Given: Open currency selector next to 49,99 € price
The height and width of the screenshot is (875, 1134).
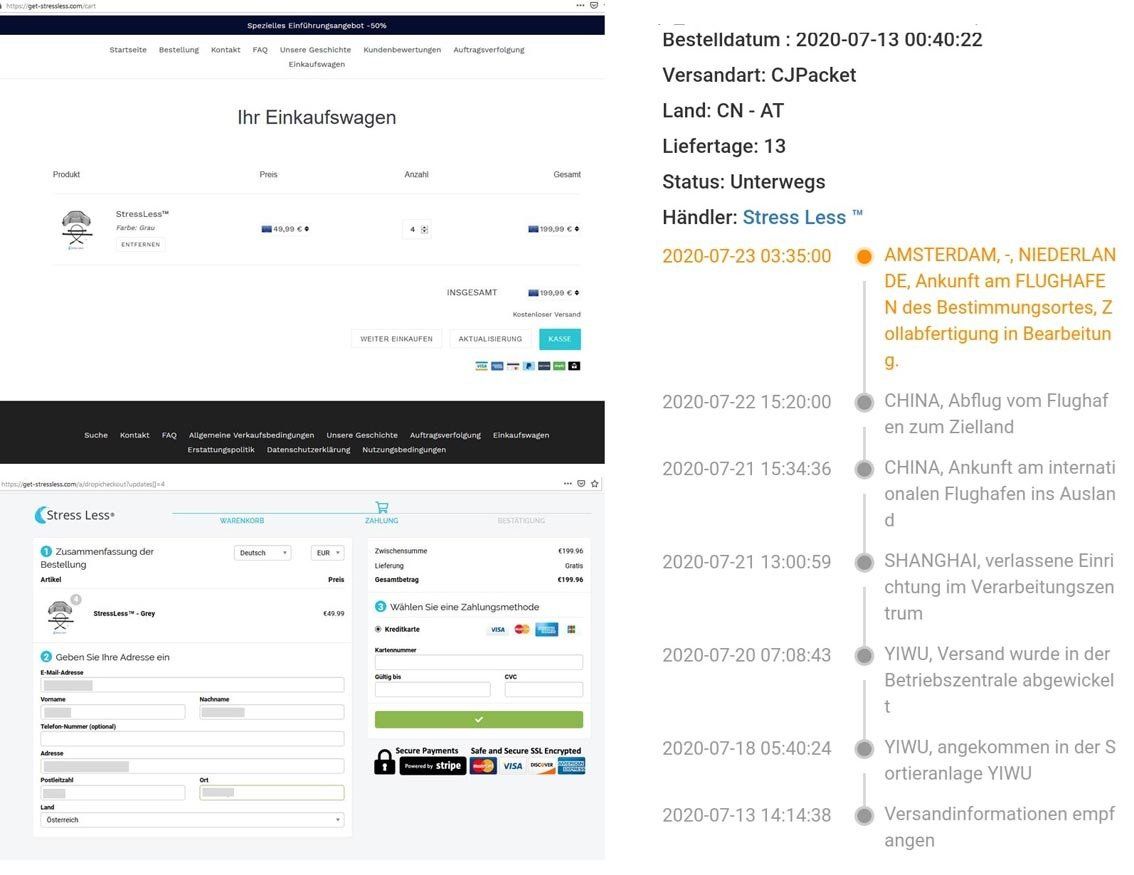Looking at the screenshot, I should pyautogui.click(x=307, y=229).
